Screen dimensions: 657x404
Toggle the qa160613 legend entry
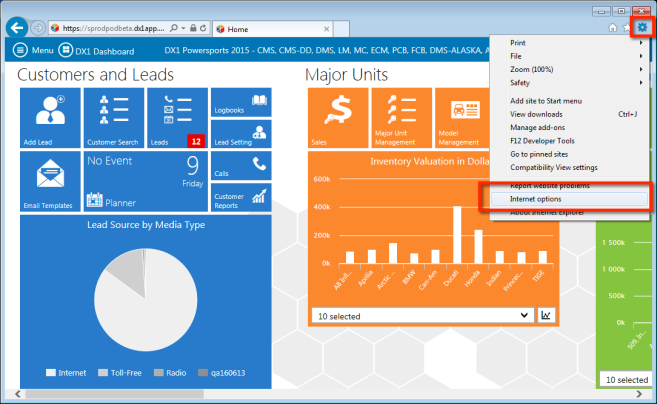(x=222, y=373)
